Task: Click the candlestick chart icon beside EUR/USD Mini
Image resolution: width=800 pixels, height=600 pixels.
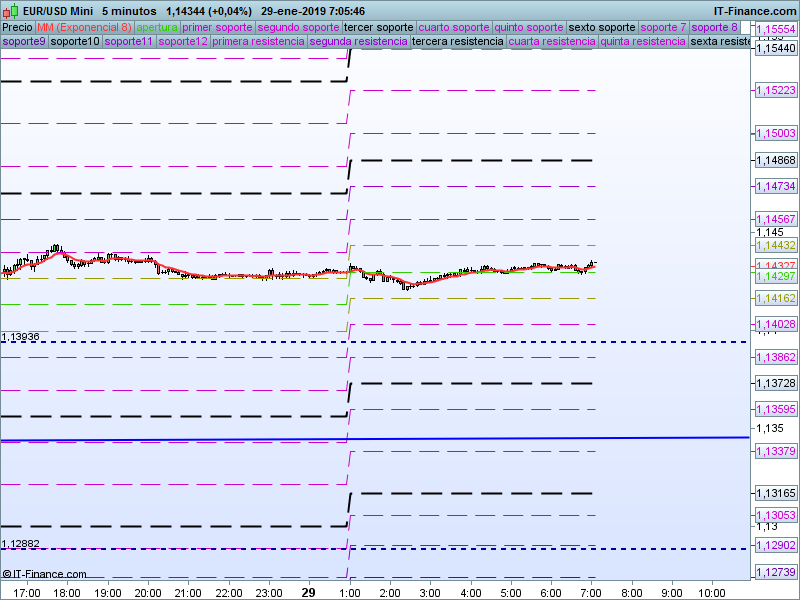Action: [x=8, y=11]
